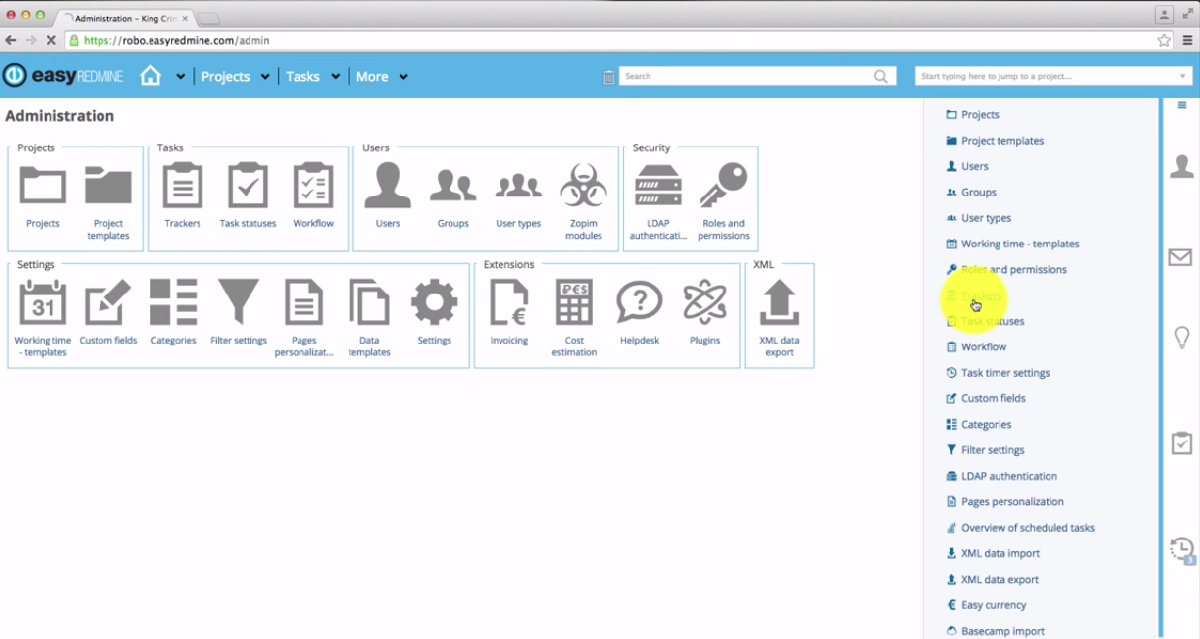Open Data templates icon

[369, 302]
